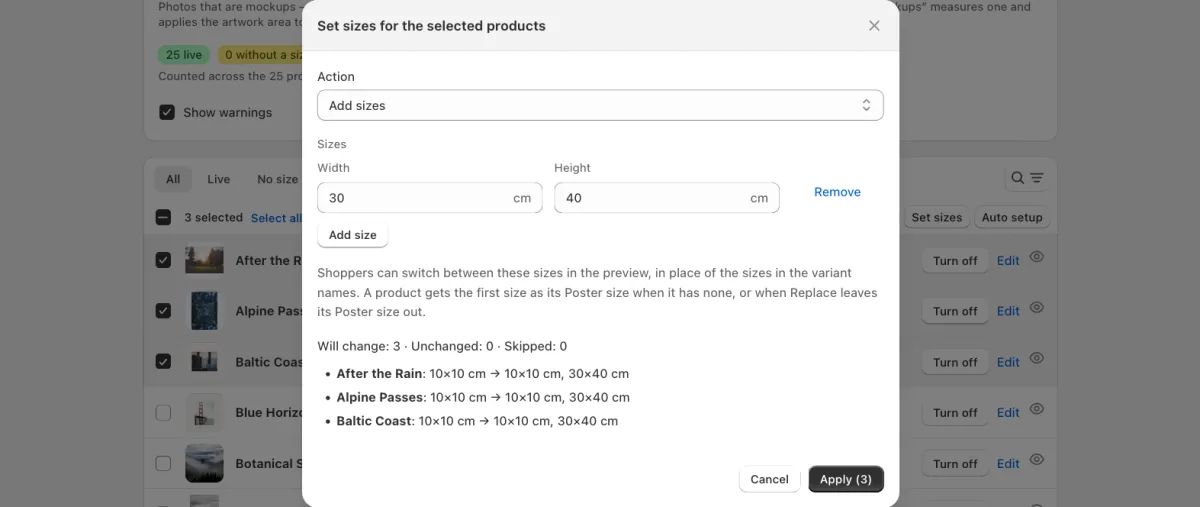This screenshot has height=507, width=1200.
Task: Toggle the Show warnings checkbox
Action: (x=167, y=112)
